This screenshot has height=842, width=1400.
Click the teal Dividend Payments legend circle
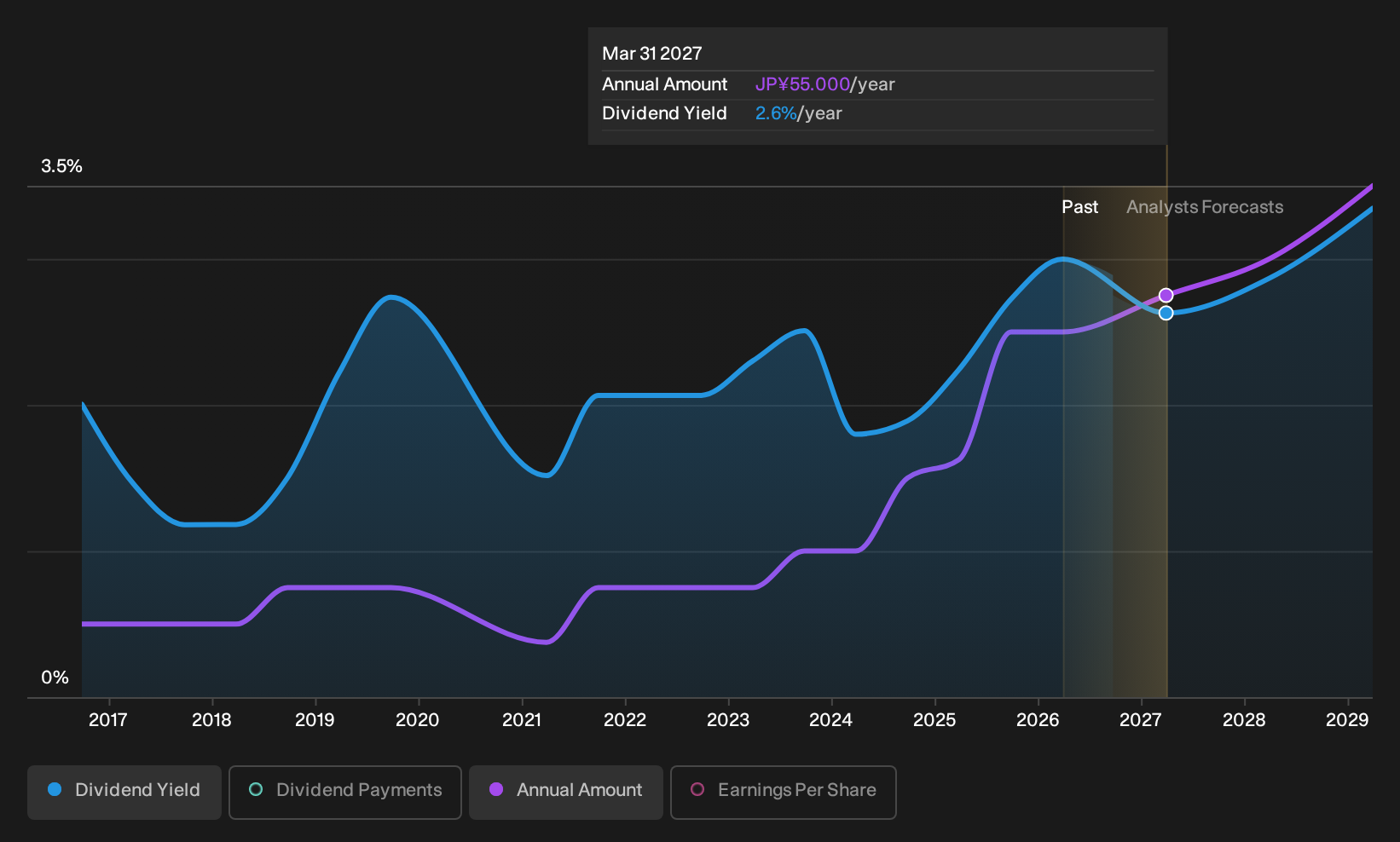(256, 789)
